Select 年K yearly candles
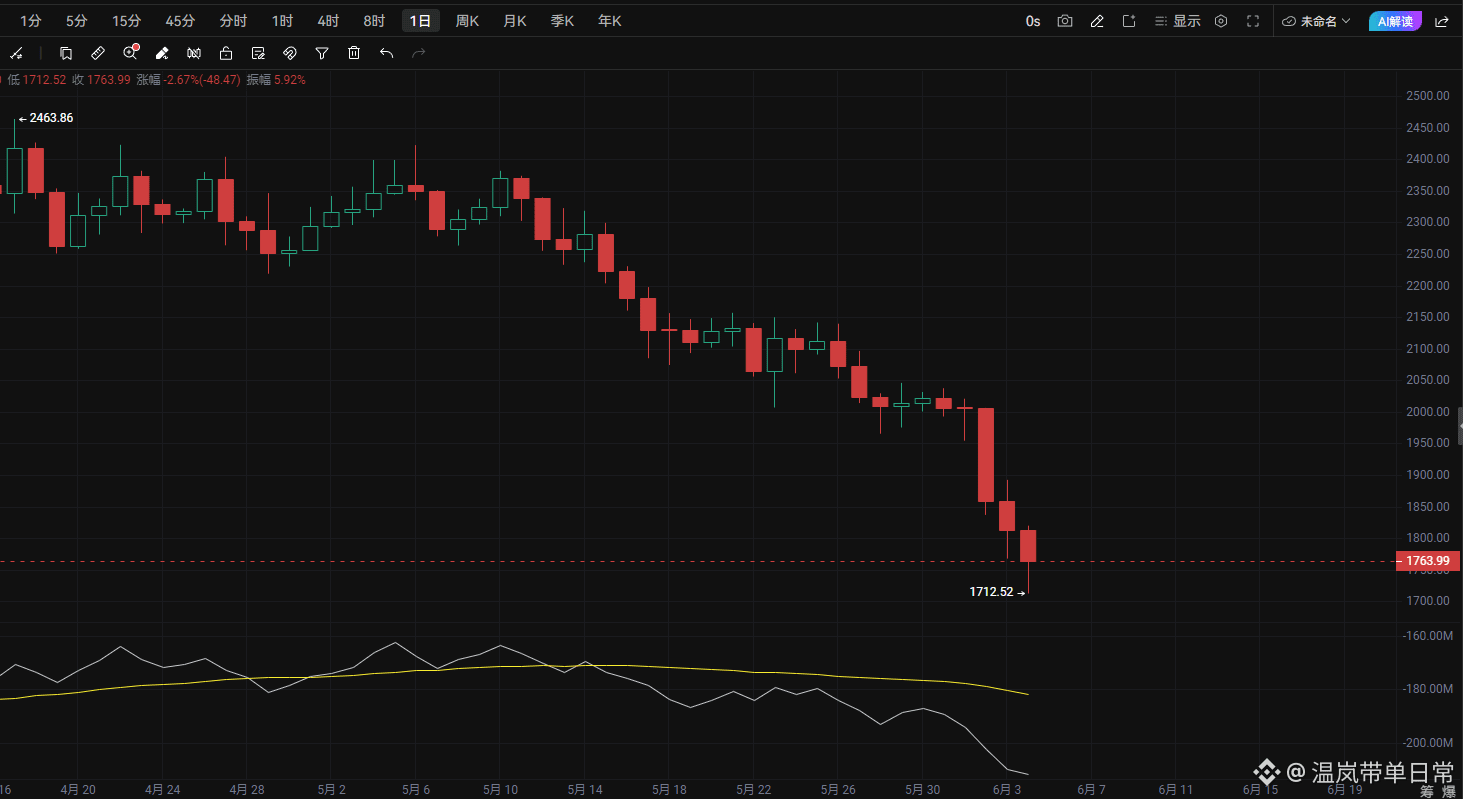Image resolution: width=1463 pixels, height=799 pixels. pos(609,21)
